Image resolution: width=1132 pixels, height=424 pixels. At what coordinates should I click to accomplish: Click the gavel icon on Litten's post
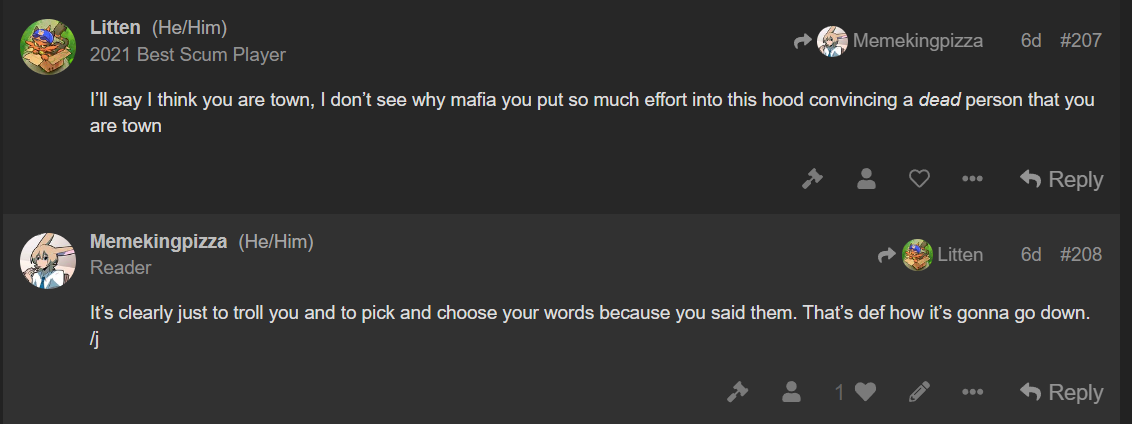tap(812, 178)
